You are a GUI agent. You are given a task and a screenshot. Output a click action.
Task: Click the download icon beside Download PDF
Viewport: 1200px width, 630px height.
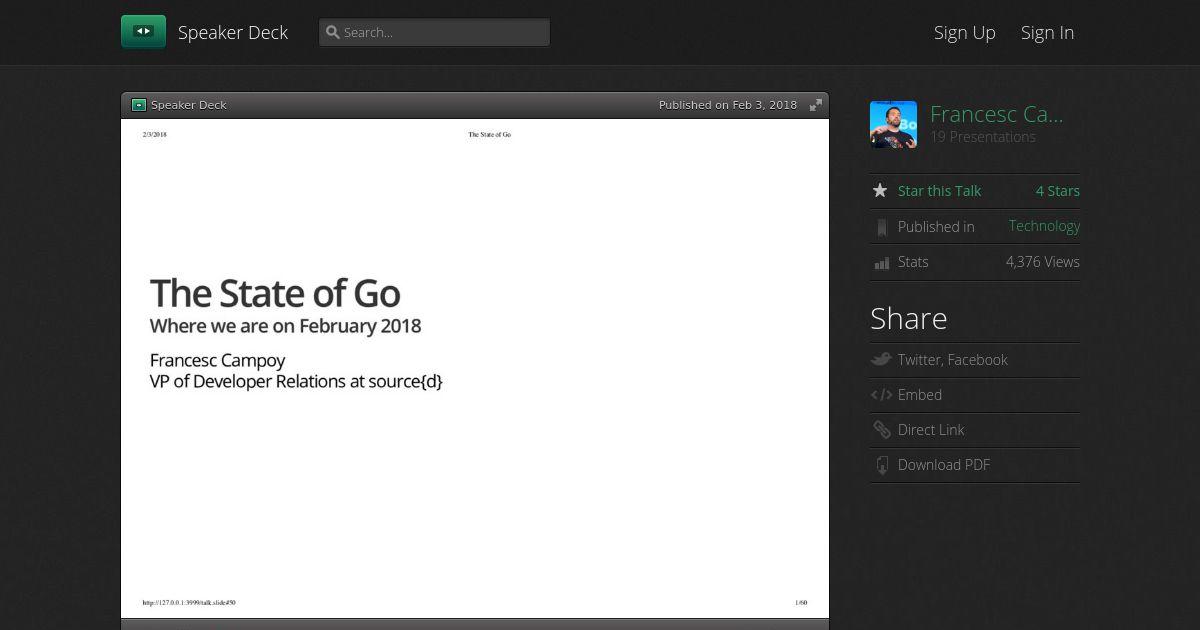coord(881,465)
